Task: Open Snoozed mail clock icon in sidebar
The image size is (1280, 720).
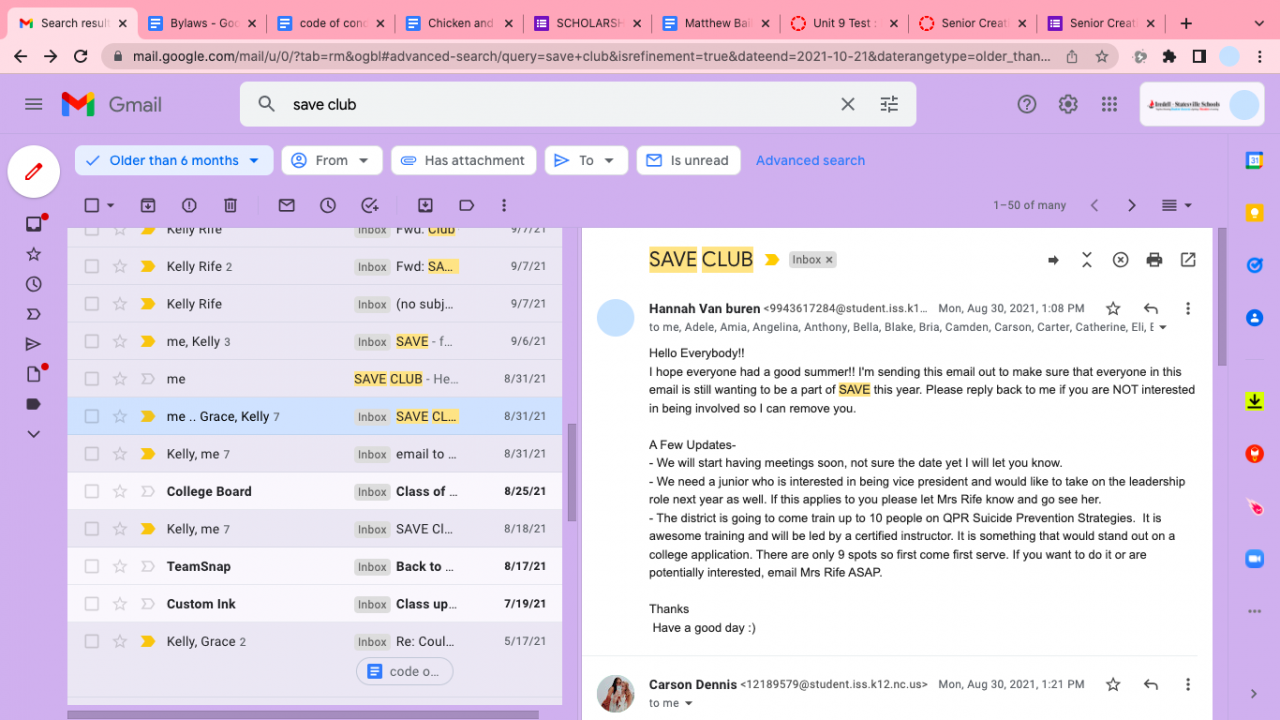Action: (34, 284)
